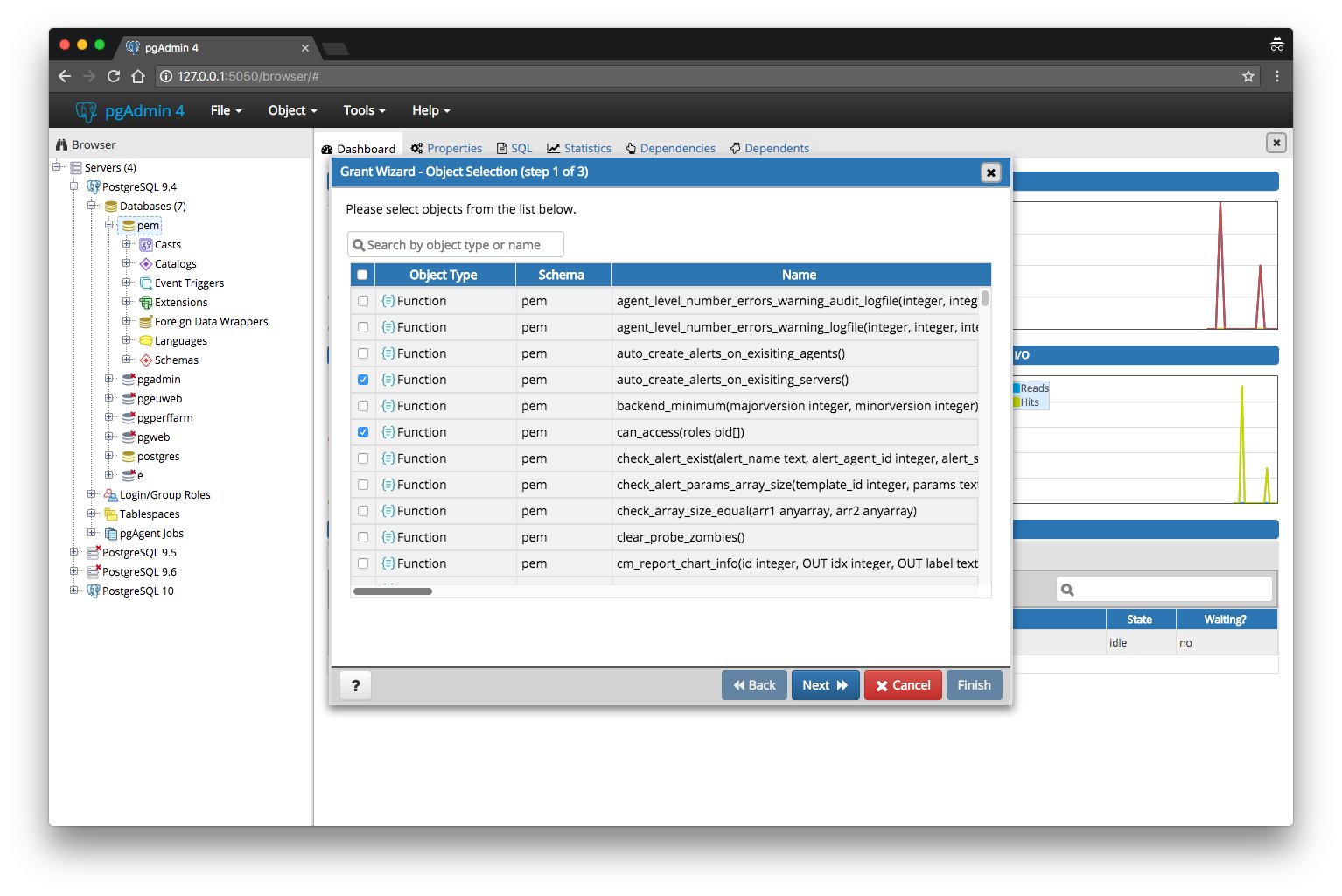Viewport: 1342px width, 896px height.
Task: Click the Reads legend color swatch
Action: pyautogui.click(x=1017, y=388)
